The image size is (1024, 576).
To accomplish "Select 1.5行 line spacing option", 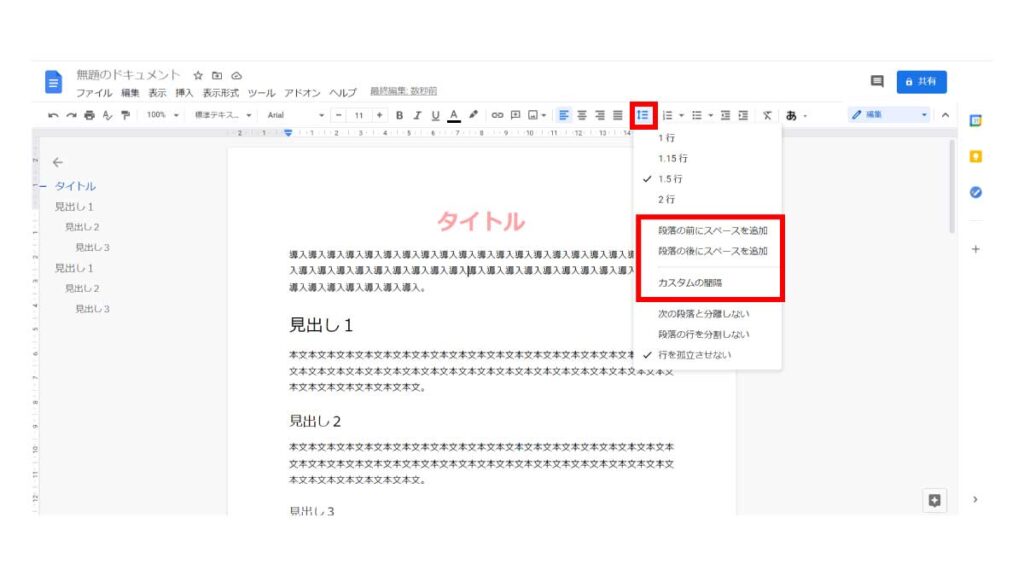I will coord(708,179).
